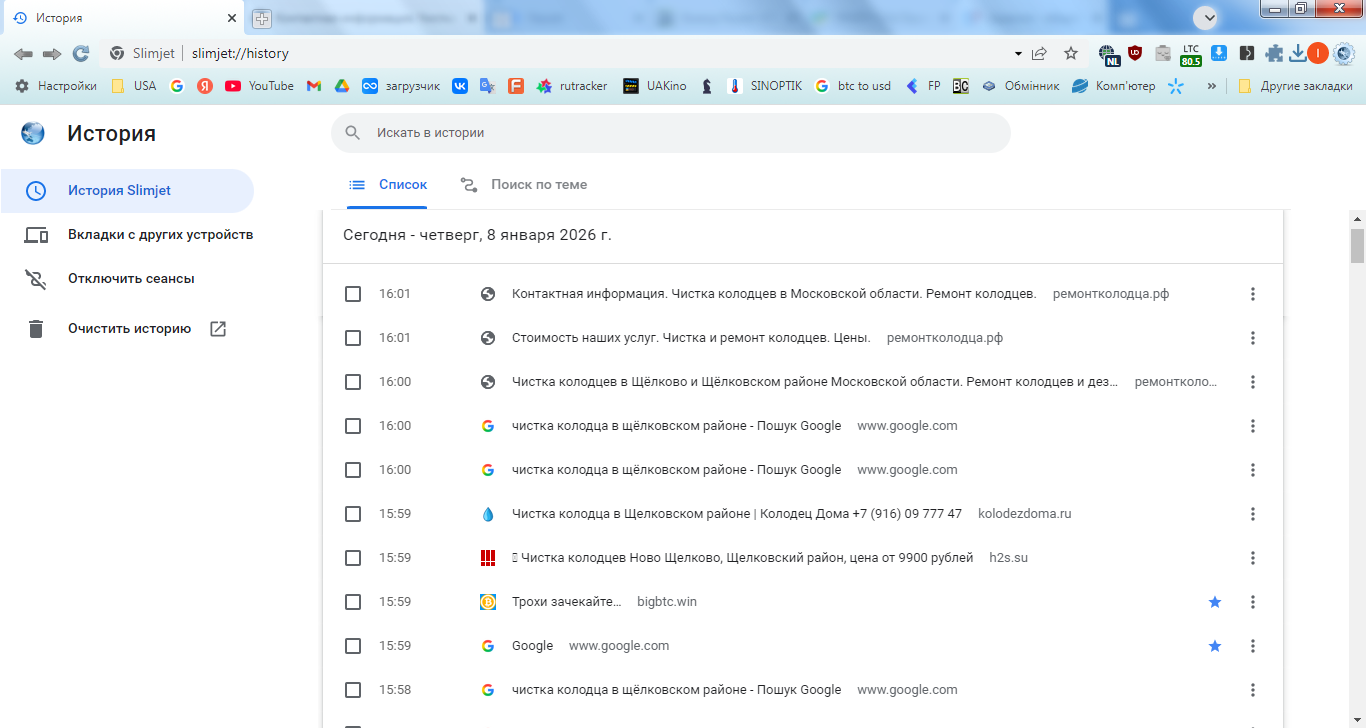Image resolution: width=1366 pixels, height=728 pixels.
Task: Open more actions for Контактная информация entry
Action: [x=1253, y=294]
